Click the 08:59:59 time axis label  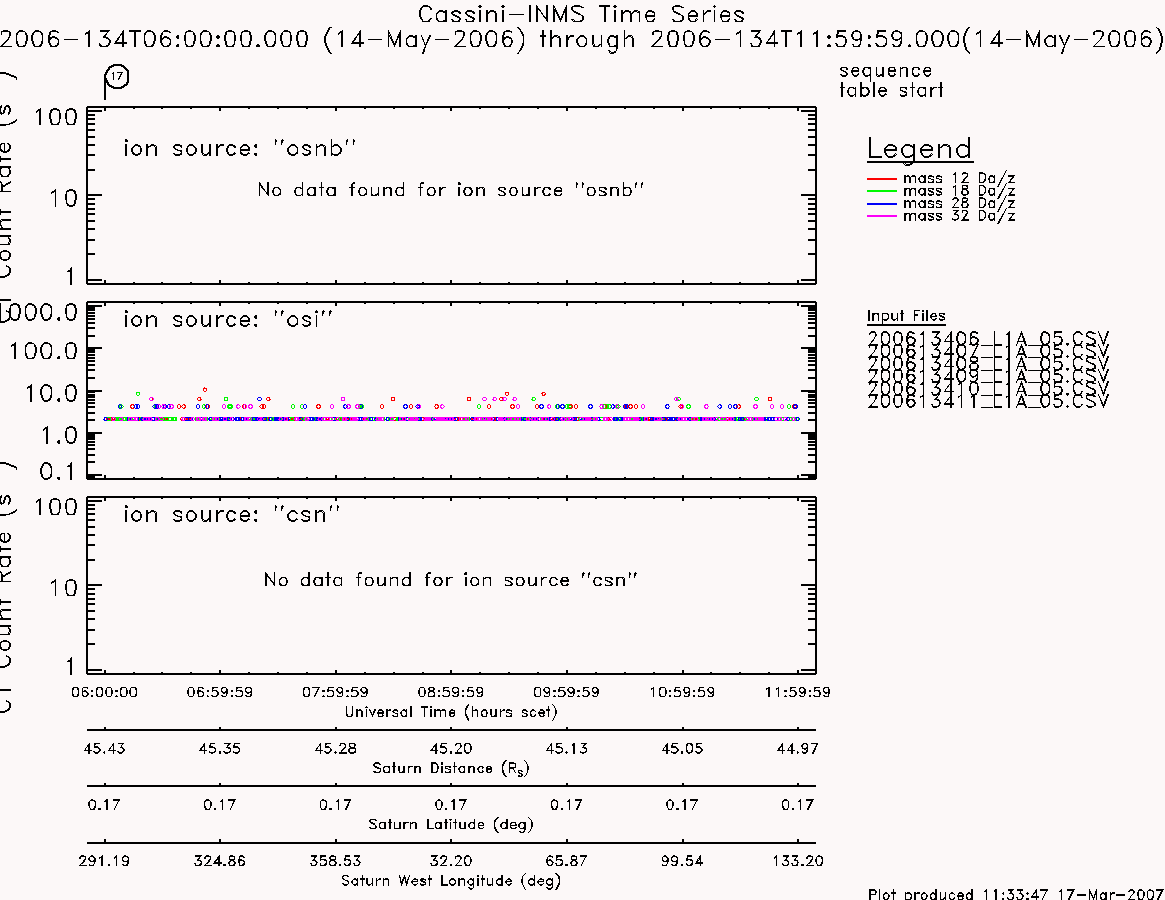tap(450, 692)
